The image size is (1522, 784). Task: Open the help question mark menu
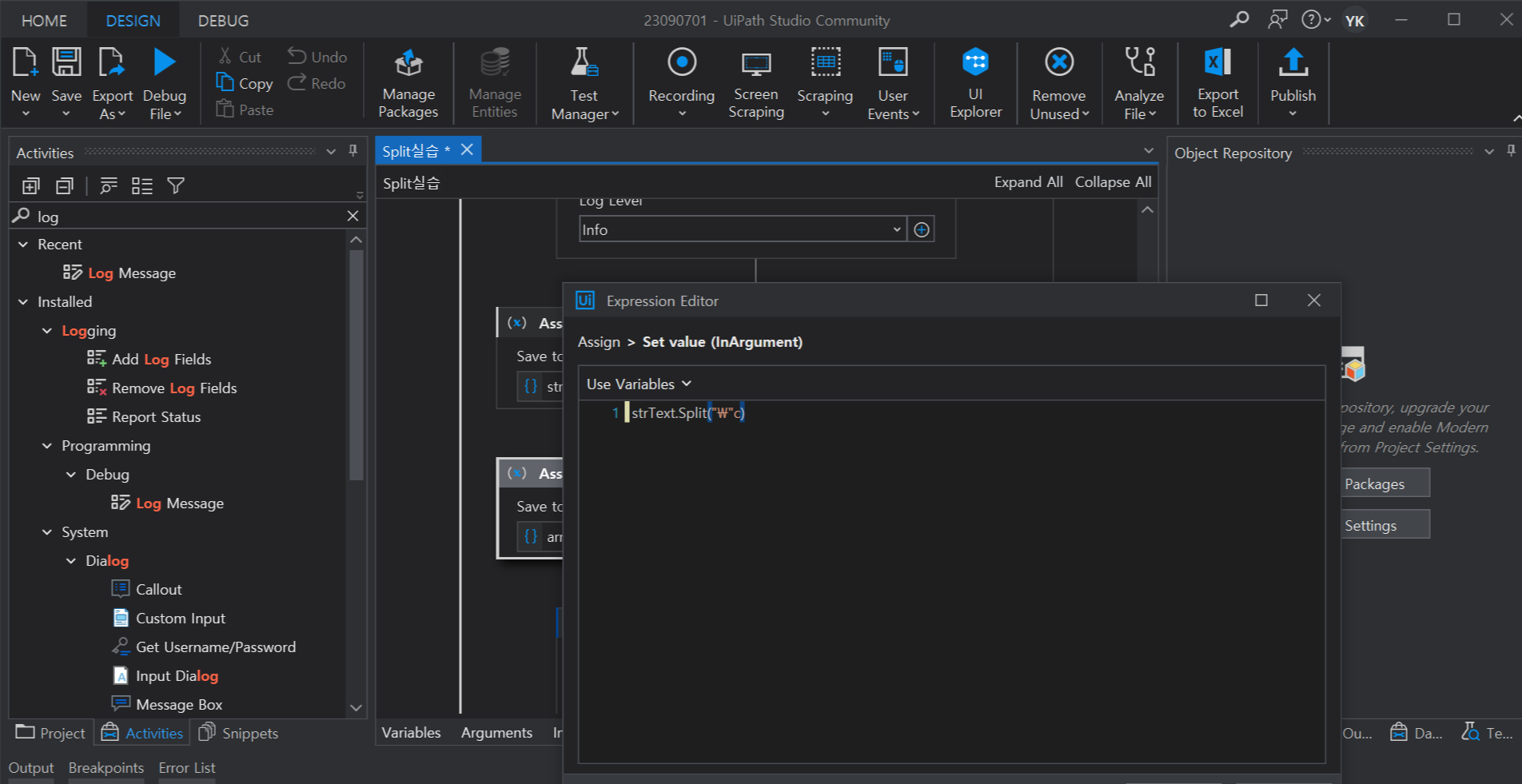[1315, 19]
